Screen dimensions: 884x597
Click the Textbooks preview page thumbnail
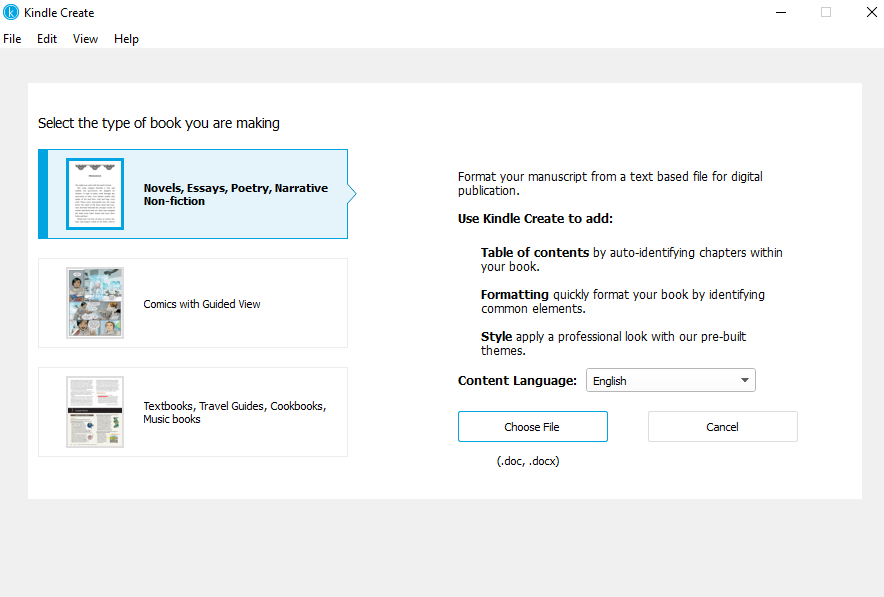point(94,411)
